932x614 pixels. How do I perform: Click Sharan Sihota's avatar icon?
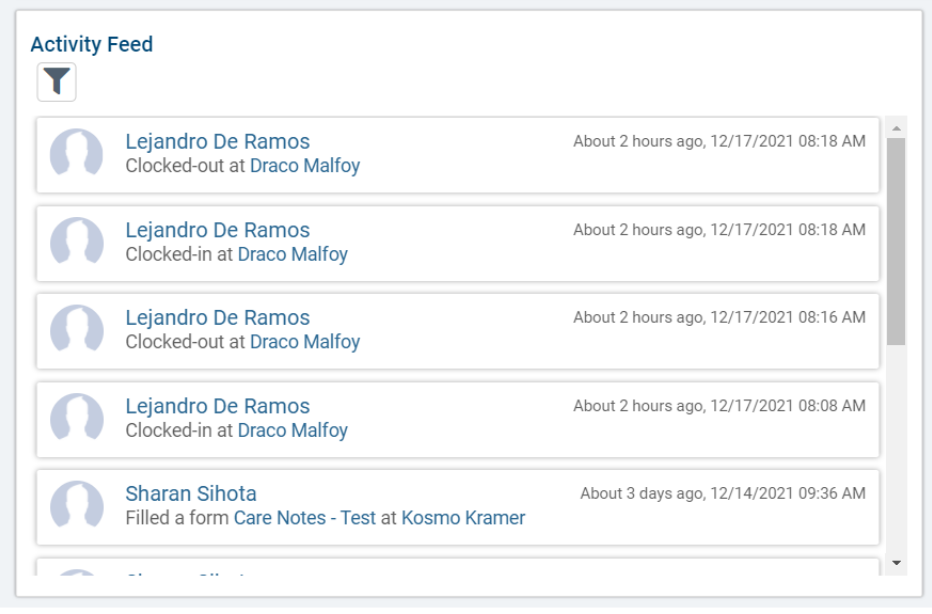click(77, 506)
